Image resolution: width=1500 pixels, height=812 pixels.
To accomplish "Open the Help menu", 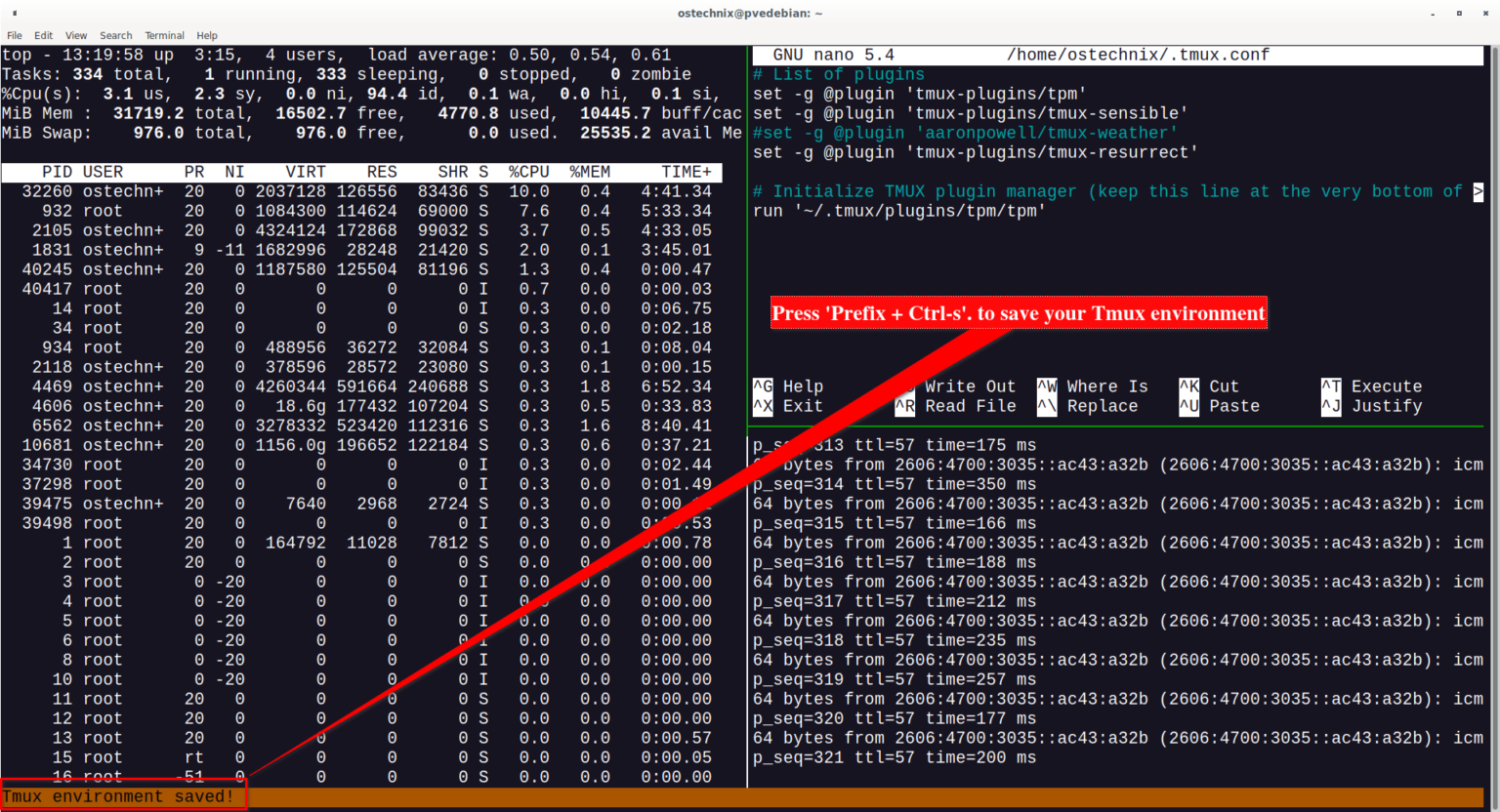I will 207,35.
